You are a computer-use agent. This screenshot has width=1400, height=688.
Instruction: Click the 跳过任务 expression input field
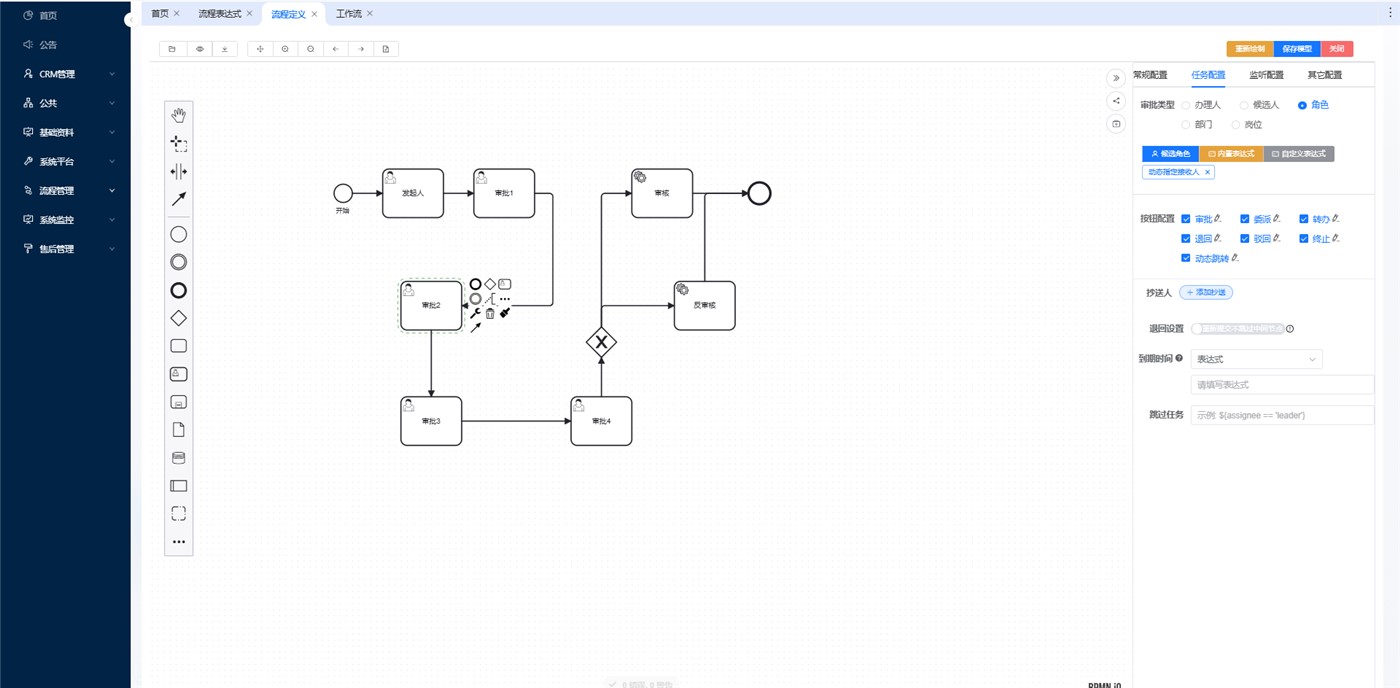coord(1282,415)
